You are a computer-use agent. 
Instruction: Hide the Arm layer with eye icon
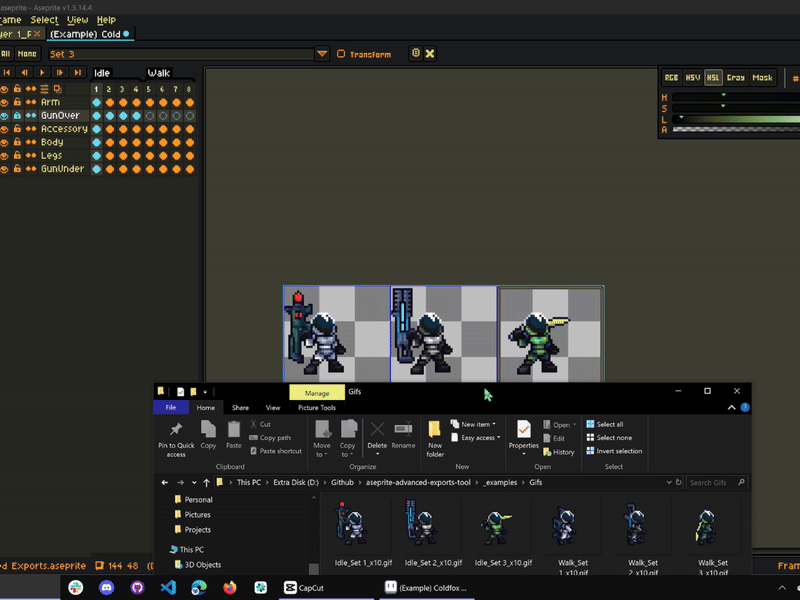[4, 102]
